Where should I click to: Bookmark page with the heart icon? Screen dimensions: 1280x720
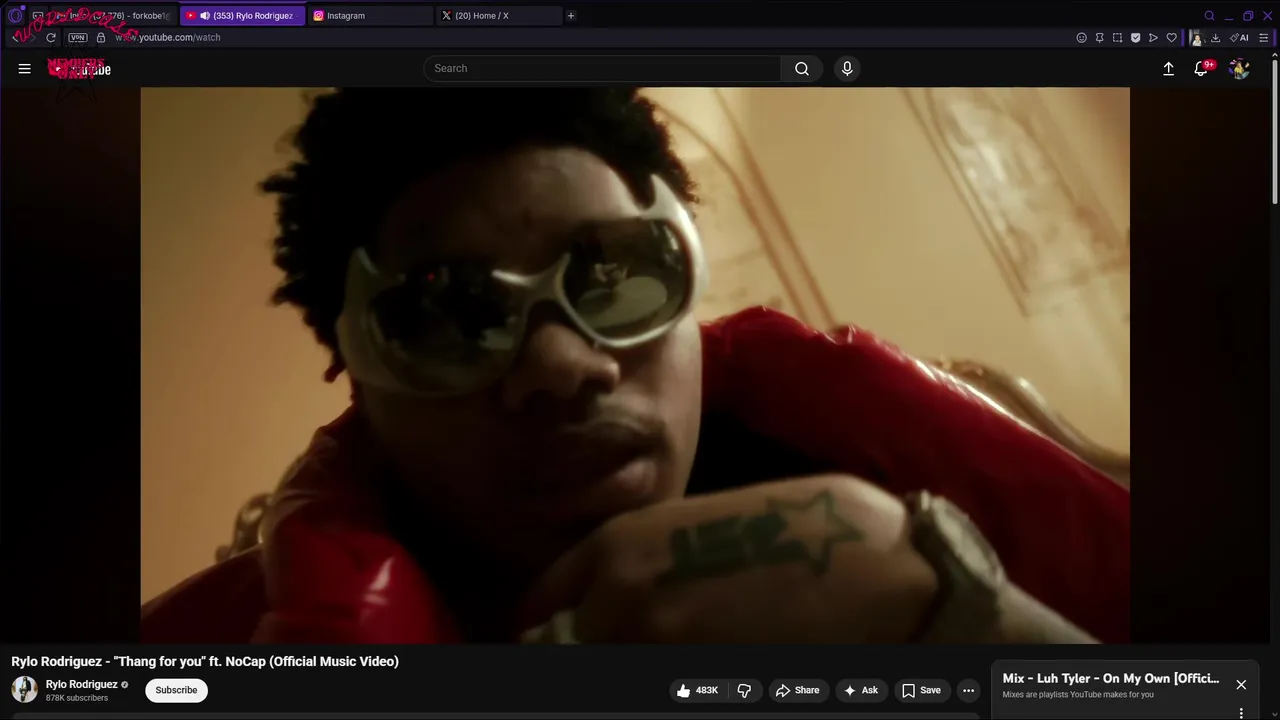pyautogui.click(x=1172, y=38)
